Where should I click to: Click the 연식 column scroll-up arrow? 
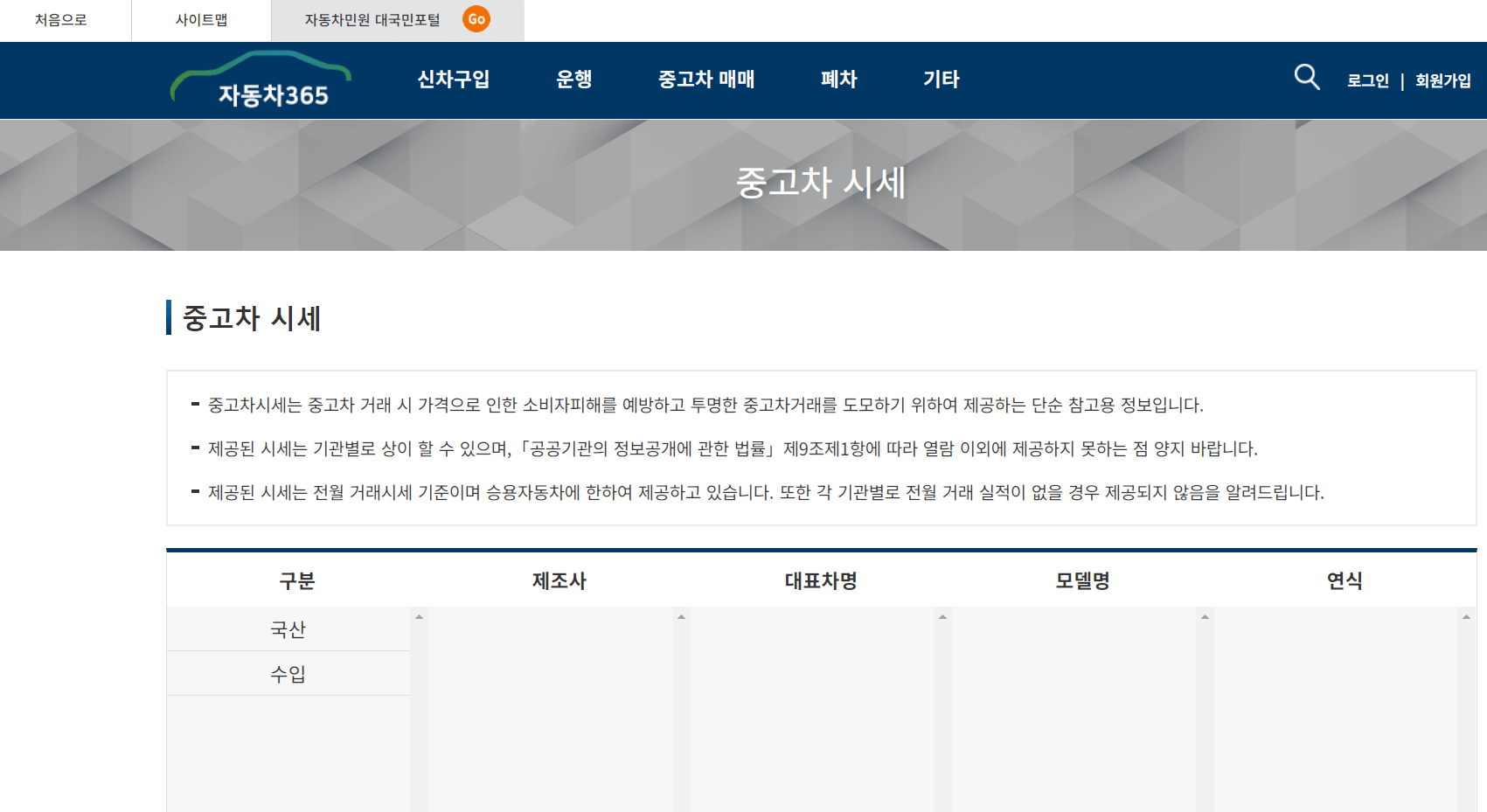[1466, 616]
